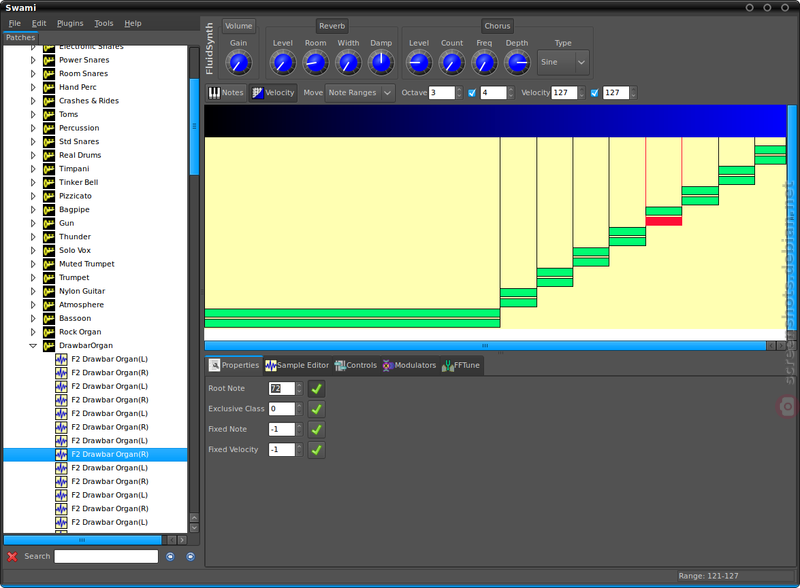
Task: Expand the Solo Vox tree node
Action: 33,251
